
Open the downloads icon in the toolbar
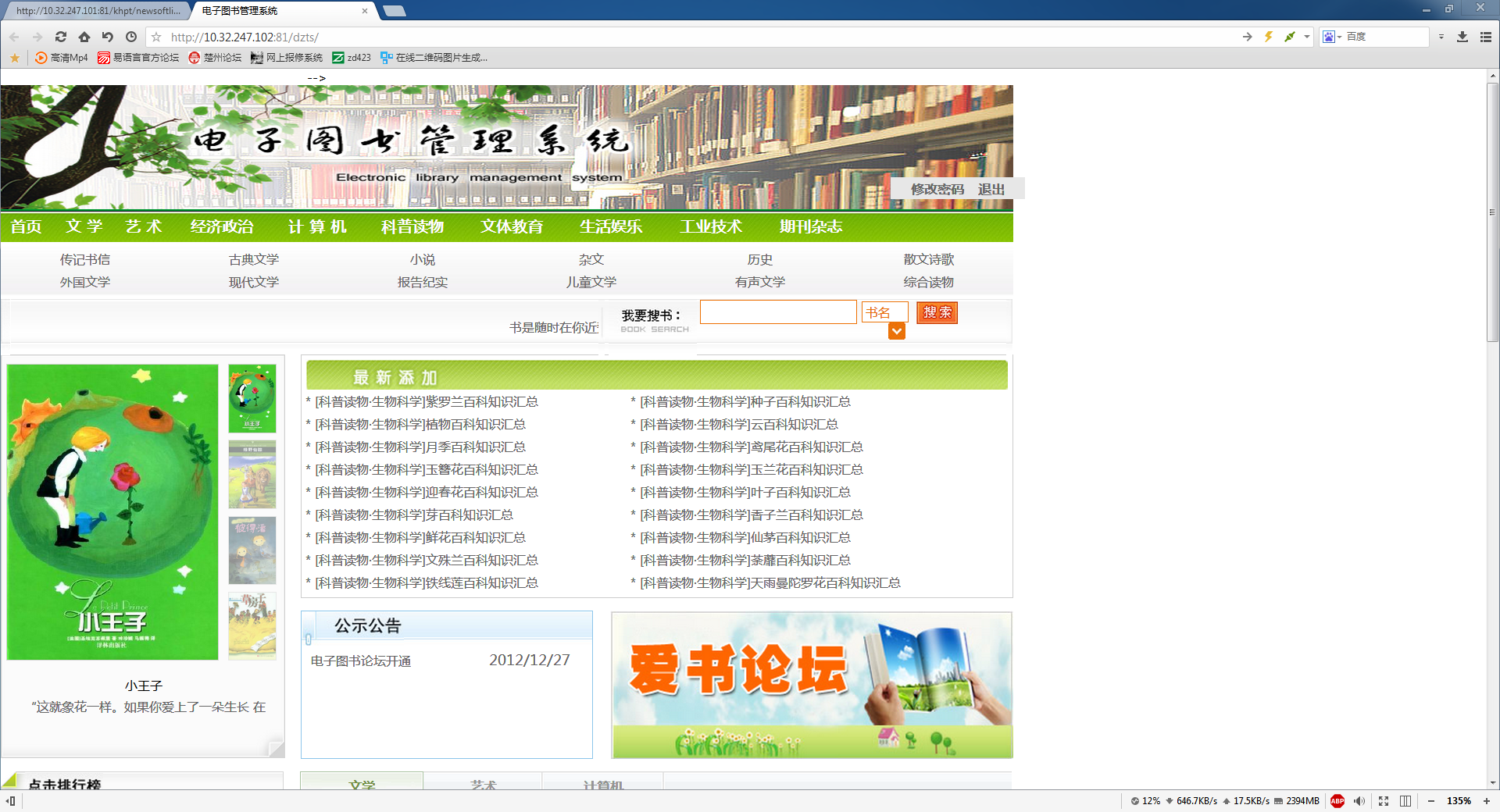(x=1462, y=37)
